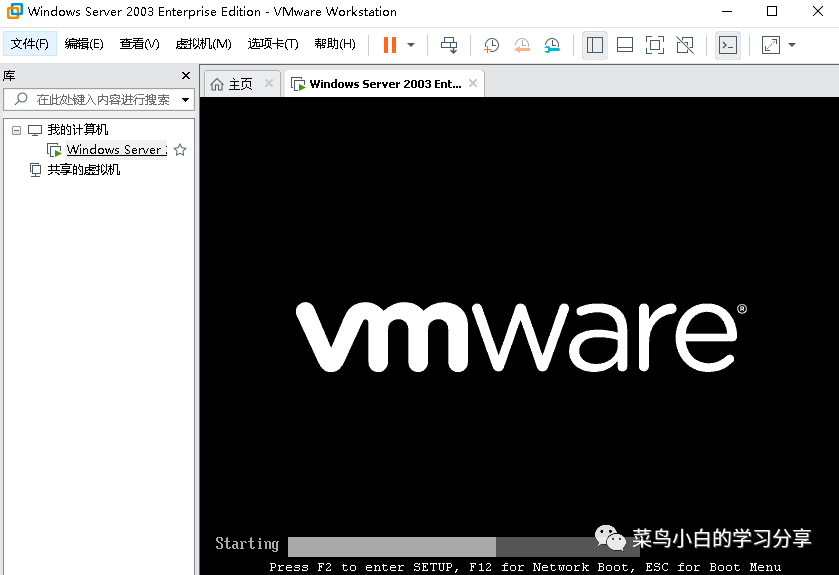Select Windows Server VM in the library tree

(116, 150)
